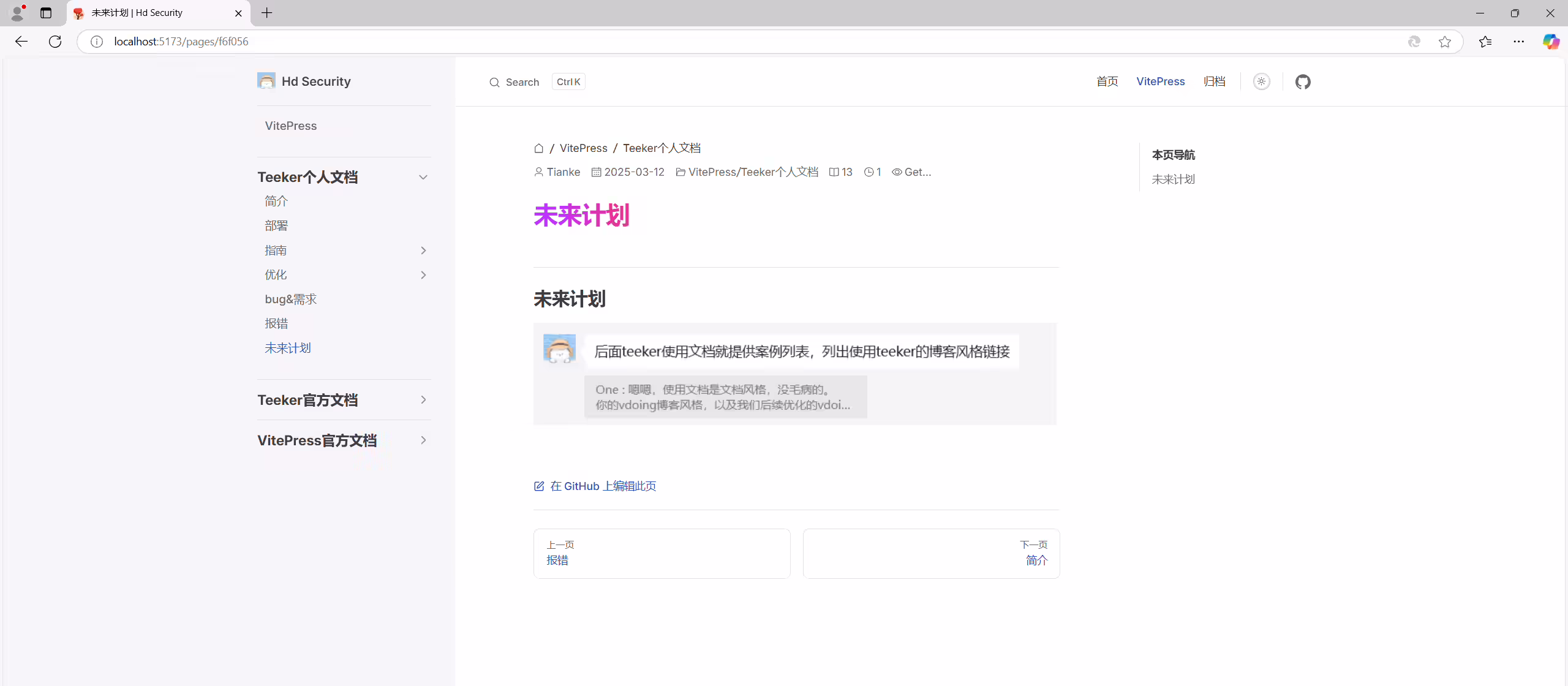The height and width of the screenshot is (686, 1568).
Task: Go back with the browser back arrow
Action: 21,41
